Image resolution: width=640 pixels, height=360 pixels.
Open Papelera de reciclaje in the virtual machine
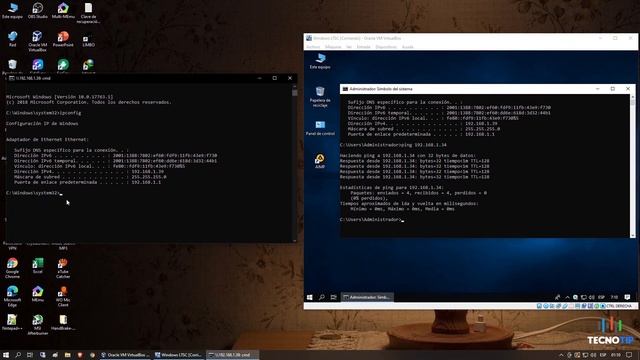pyautogui.click(x=320, y=96)
